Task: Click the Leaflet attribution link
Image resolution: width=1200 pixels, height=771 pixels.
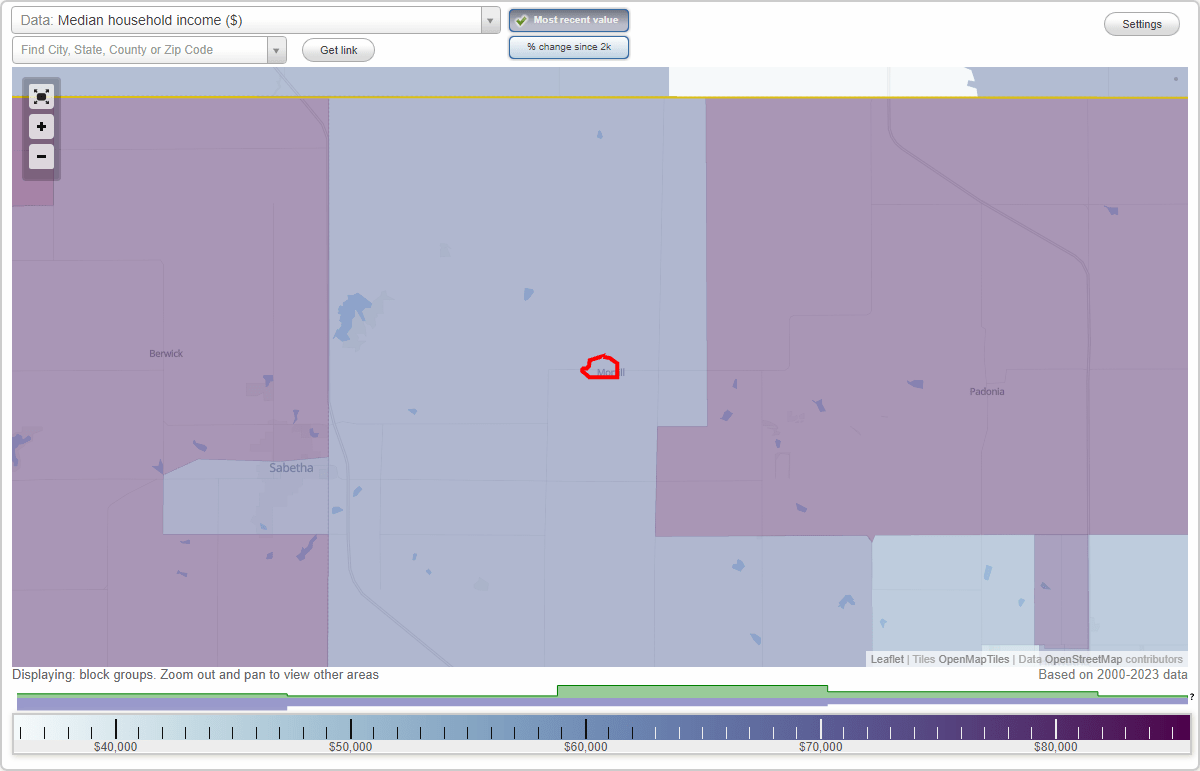Action: coord(887,659)
